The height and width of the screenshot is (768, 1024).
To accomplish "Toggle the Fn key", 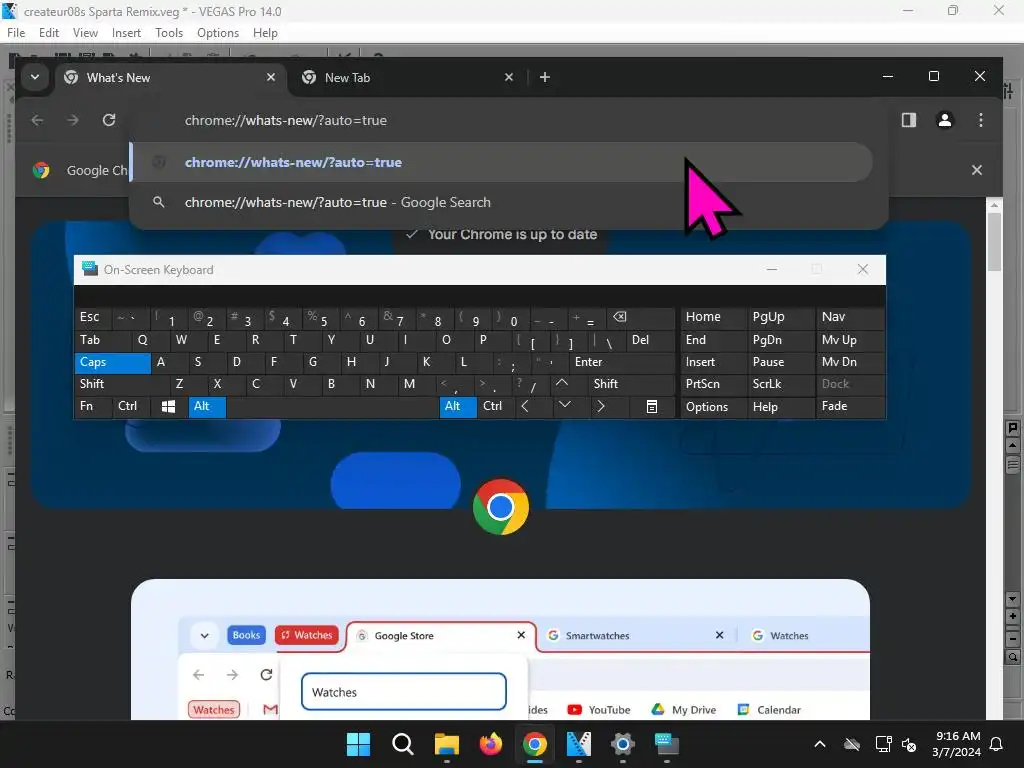I will (x=93, y=406).
